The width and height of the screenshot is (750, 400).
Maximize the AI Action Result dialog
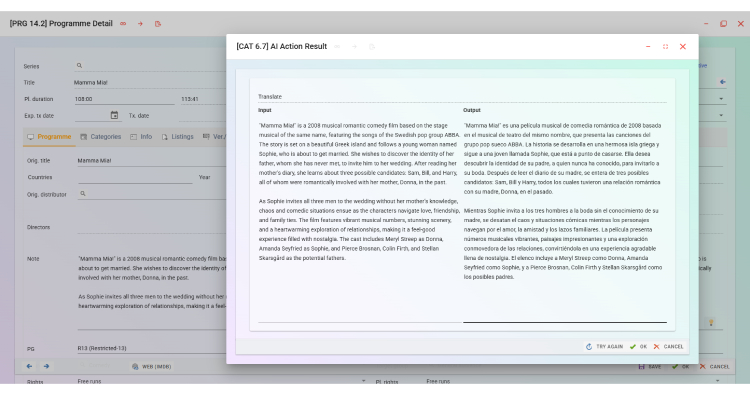click(x=665, y=46)
